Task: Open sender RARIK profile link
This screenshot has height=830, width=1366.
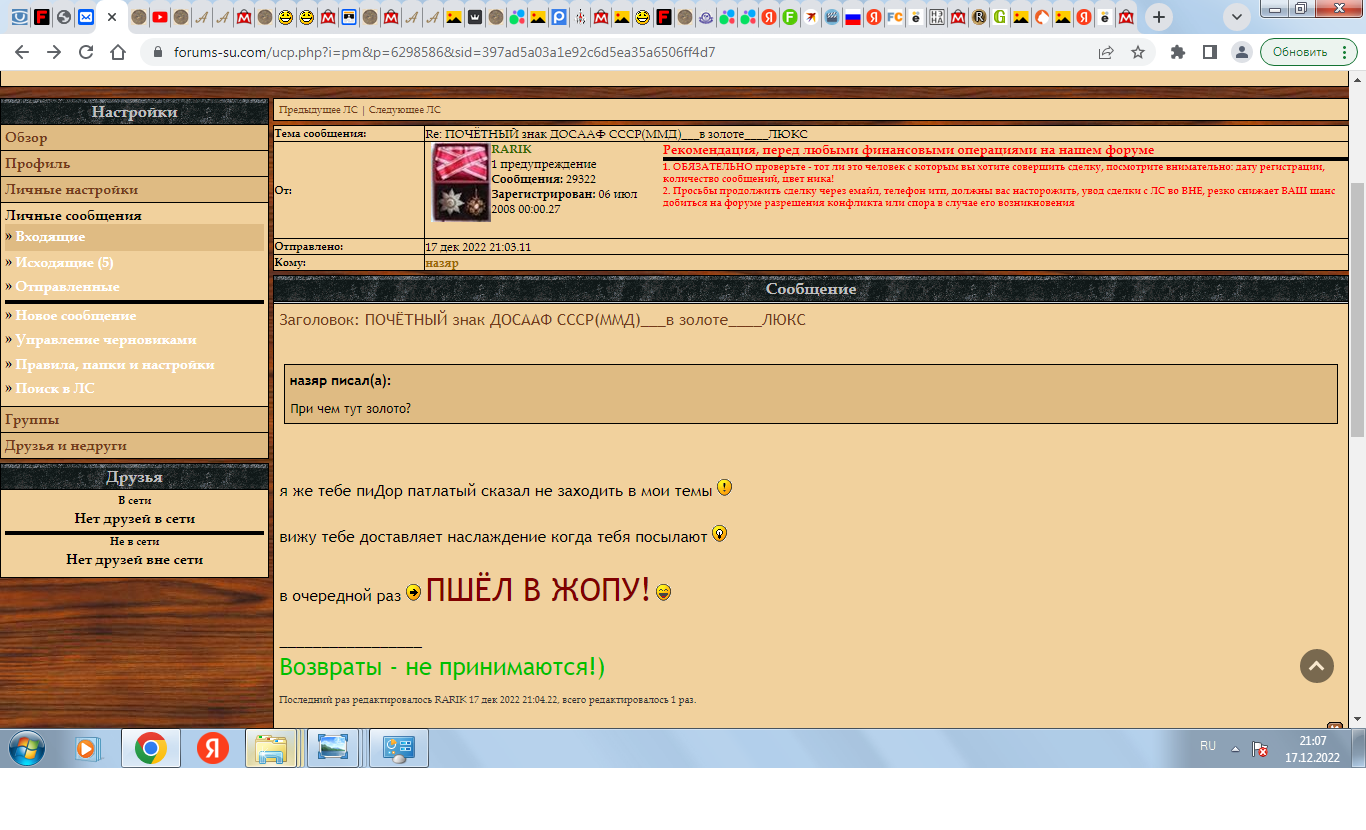Action: [511, 149]
